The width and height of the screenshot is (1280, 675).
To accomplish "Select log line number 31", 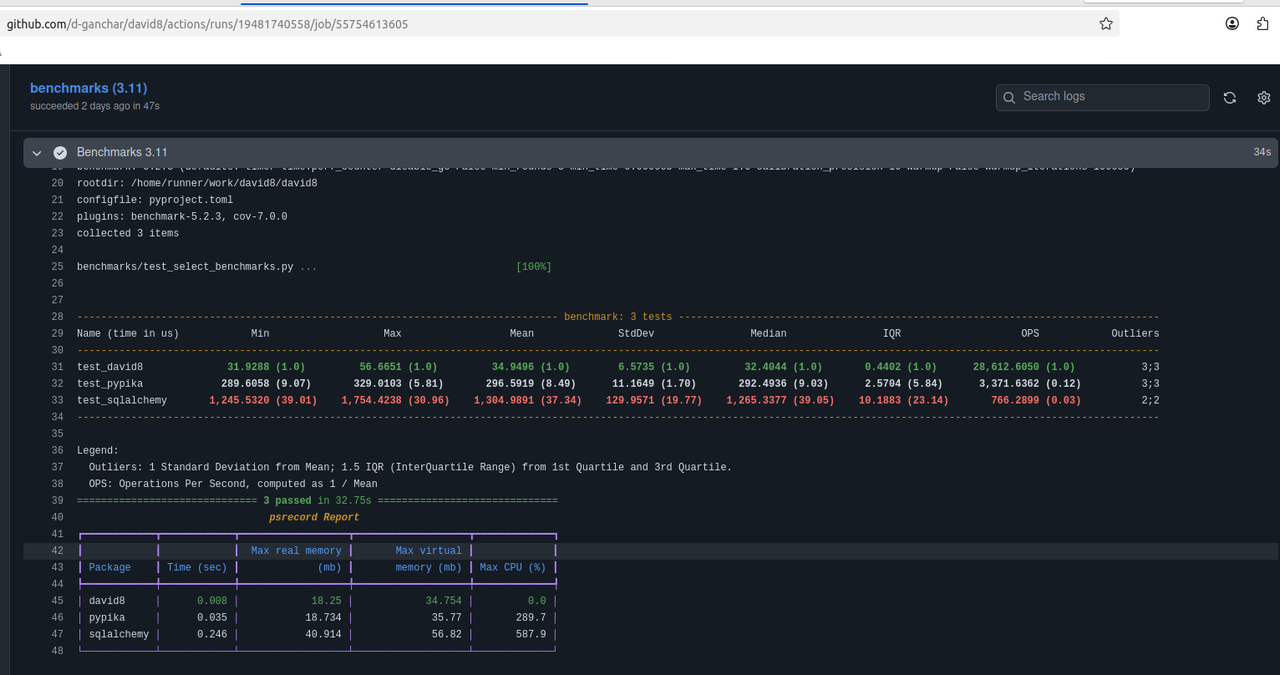I will [x=57, y=367].
